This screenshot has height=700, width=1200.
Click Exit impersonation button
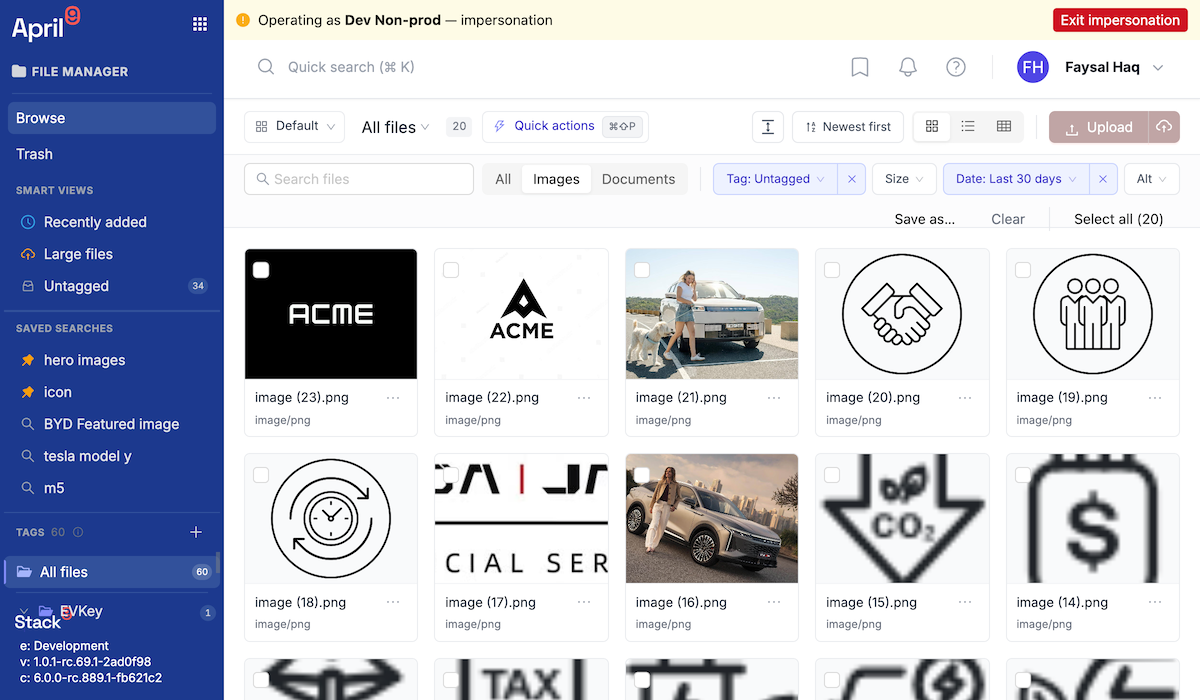1120,20
